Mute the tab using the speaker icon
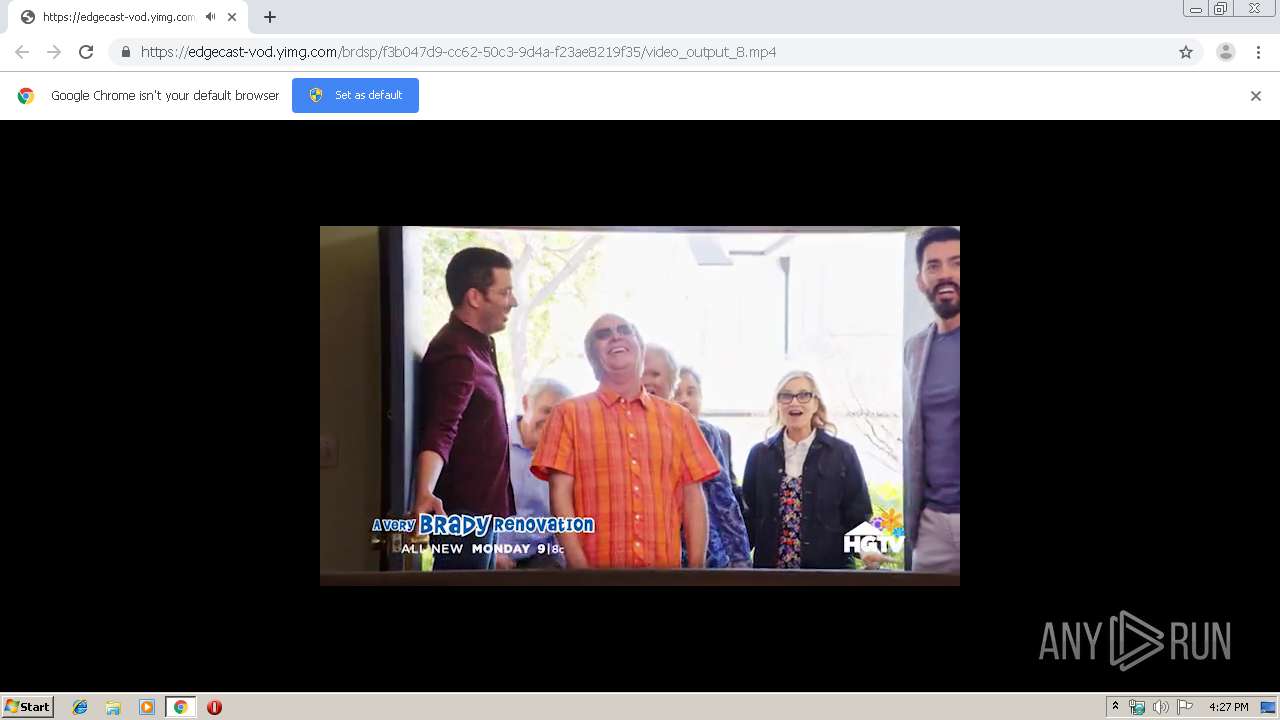The height and width of the screenshot is (720, 1280). (x=210, y=17)
